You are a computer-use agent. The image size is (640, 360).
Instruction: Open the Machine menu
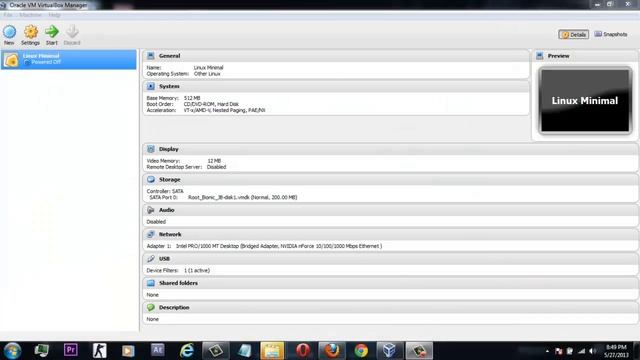[x=30, y=15]
